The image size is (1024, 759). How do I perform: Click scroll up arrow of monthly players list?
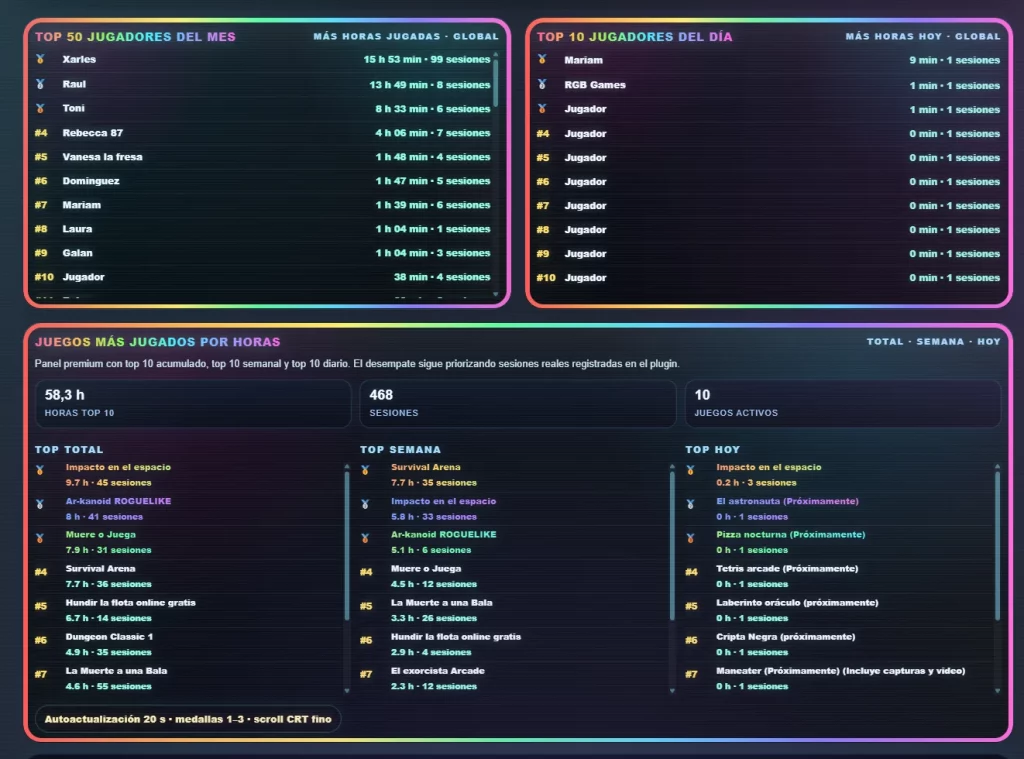click(496, 54)
